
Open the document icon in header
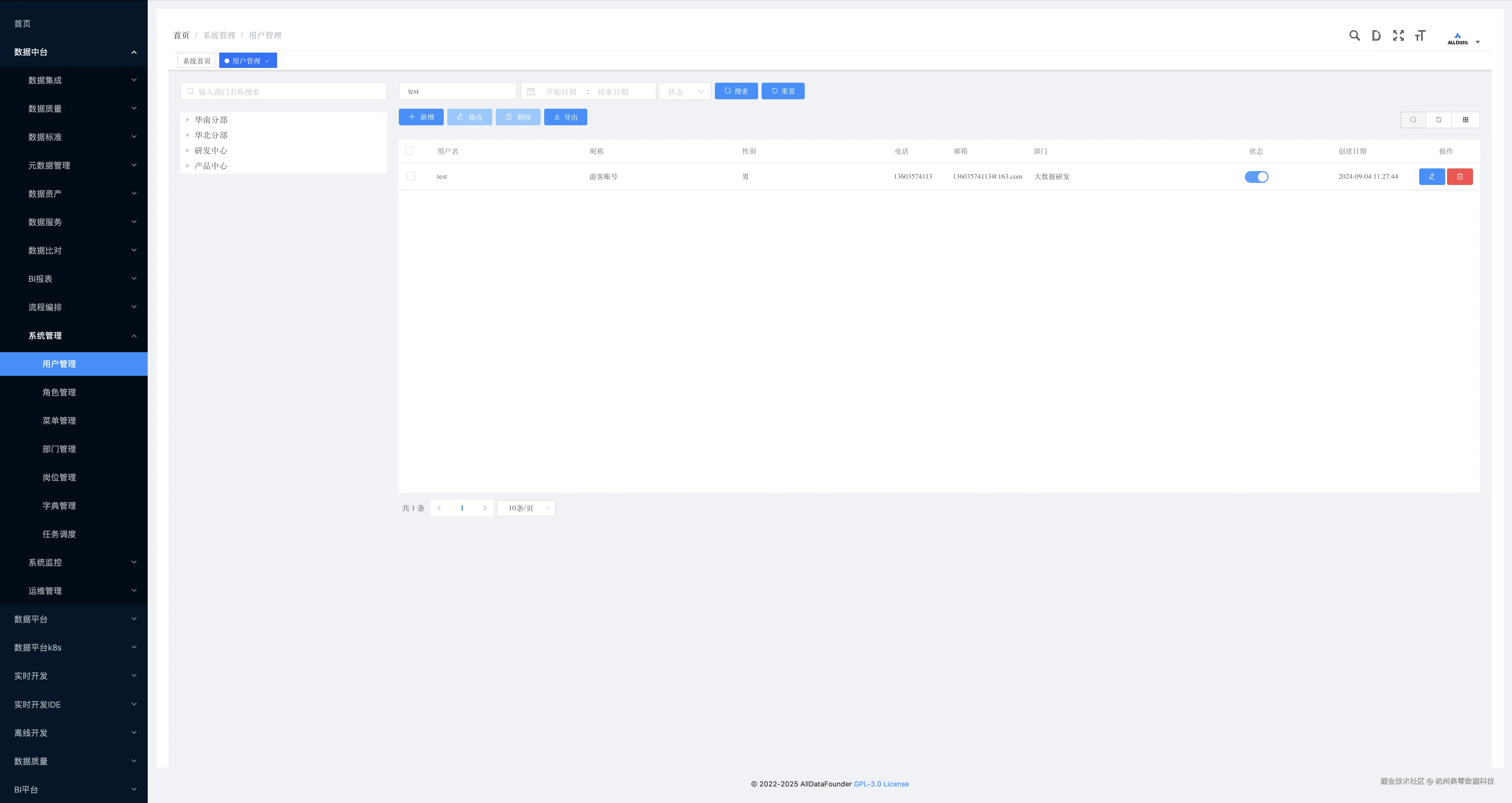[1376, 36]
